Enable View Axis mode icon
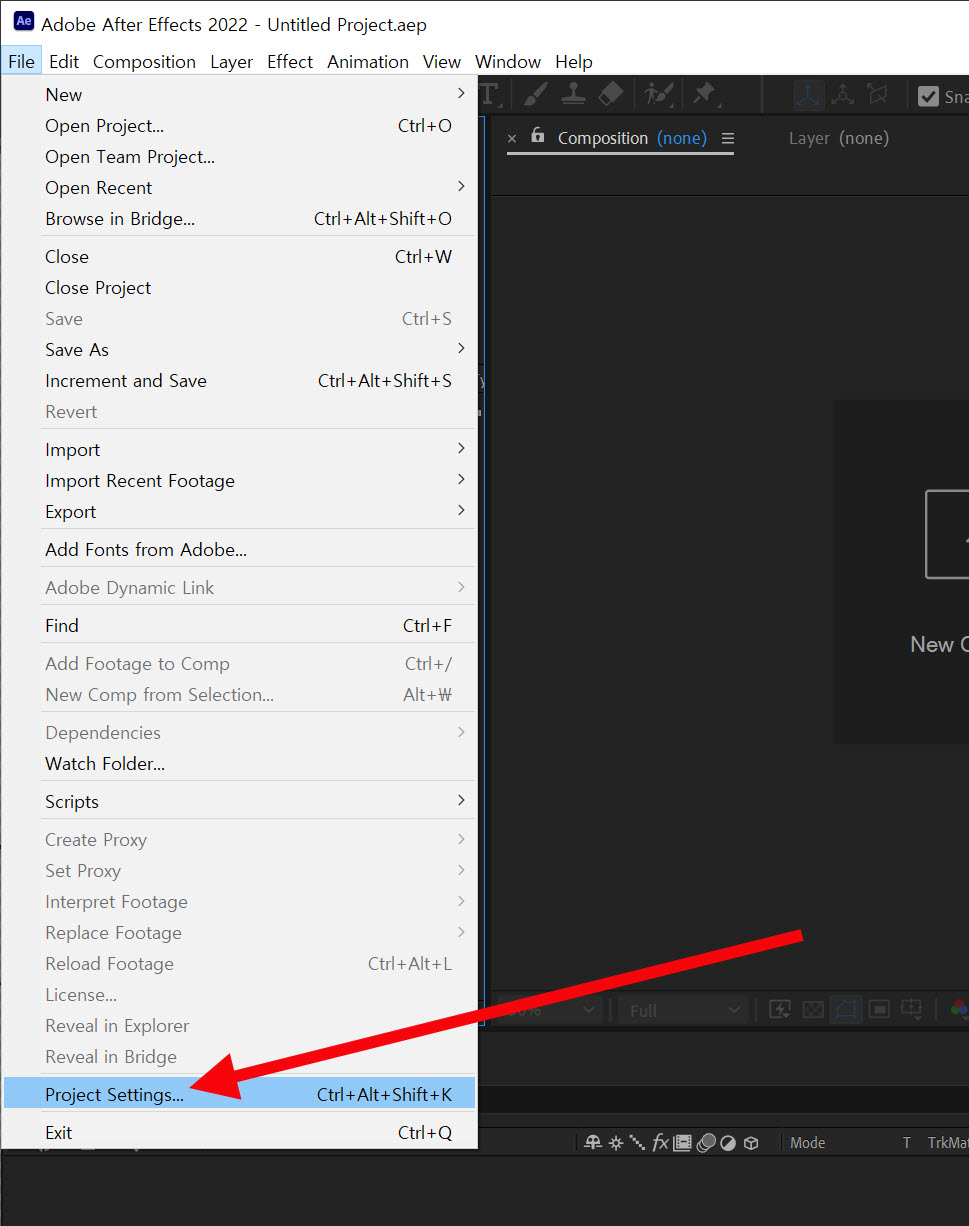This screenshot has height=1226, width=969. (x=877, y=95)
